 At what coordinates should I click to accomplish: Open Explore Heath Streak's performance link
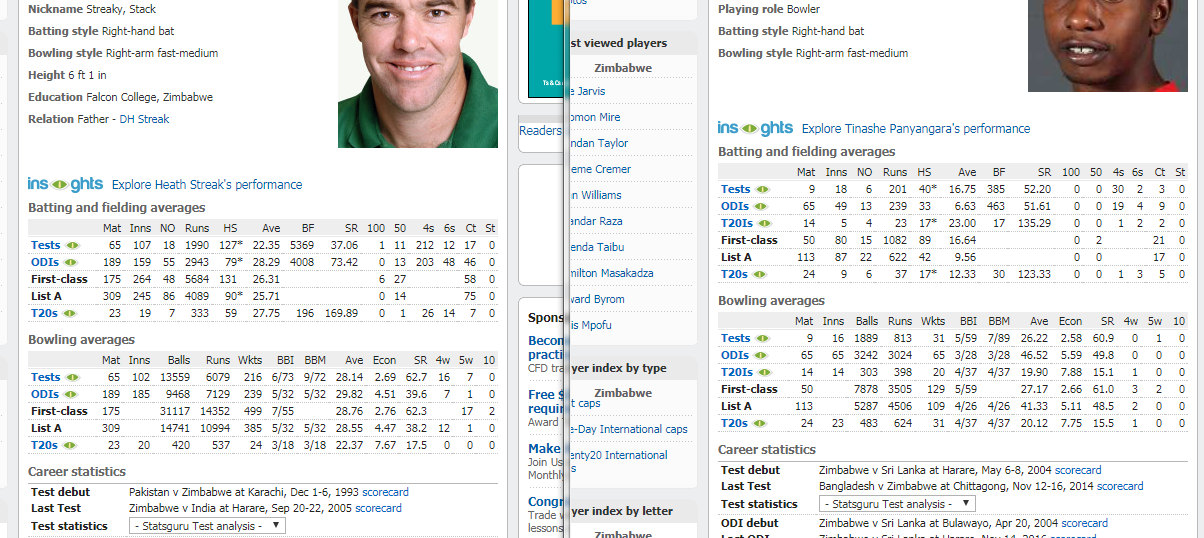(207, 185)
